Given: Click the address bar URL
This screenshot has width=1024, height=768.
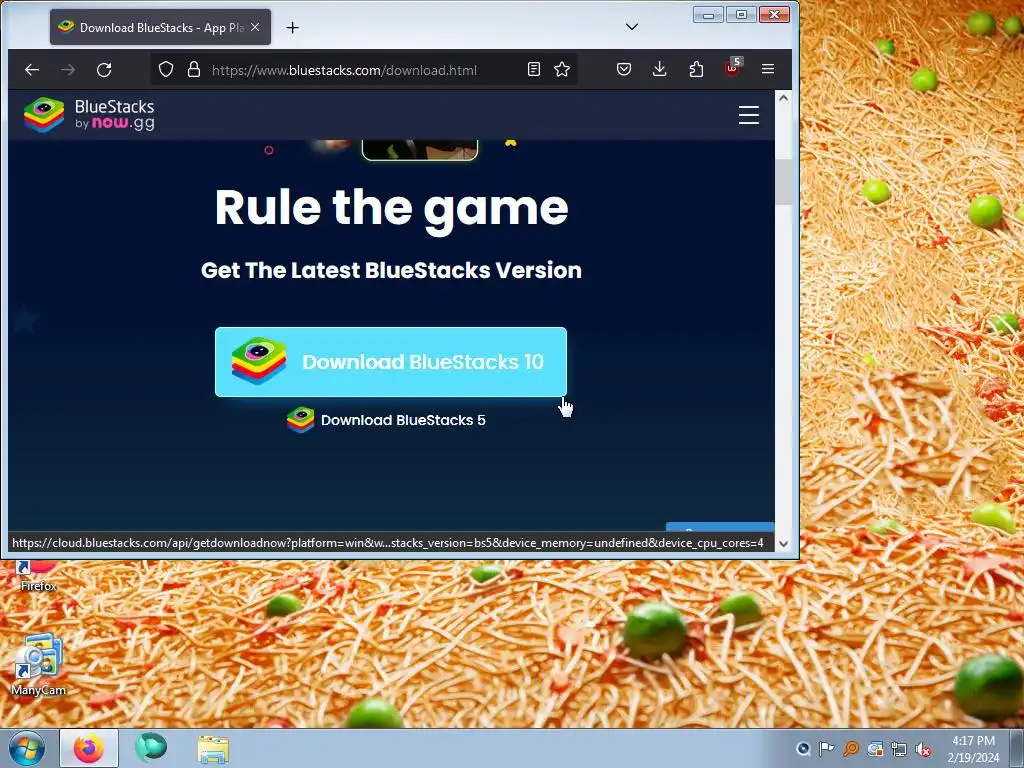Looking at the screenshot, I should [x=344, y=70].
